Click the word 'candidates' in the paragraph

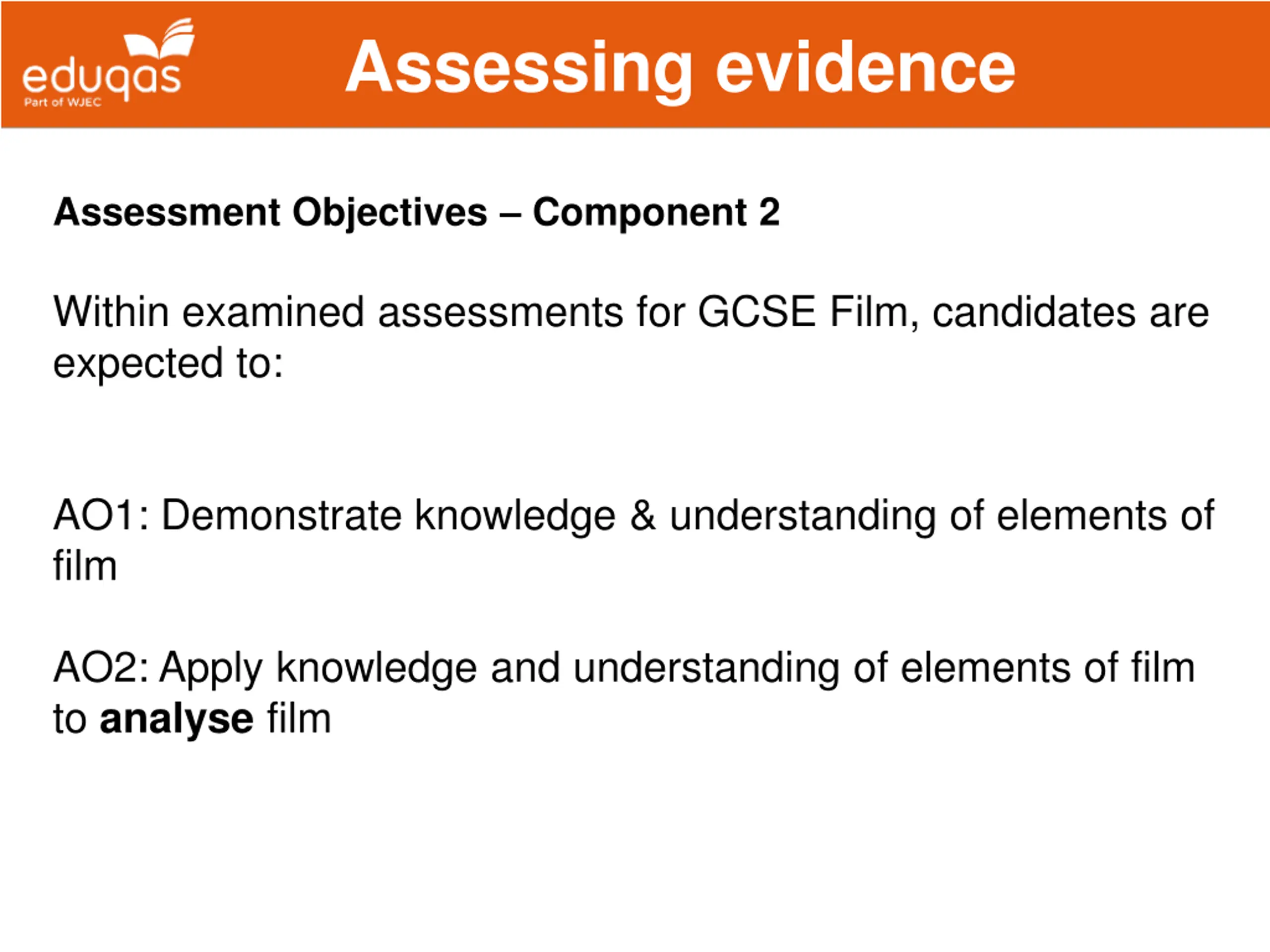(1034, 312)
